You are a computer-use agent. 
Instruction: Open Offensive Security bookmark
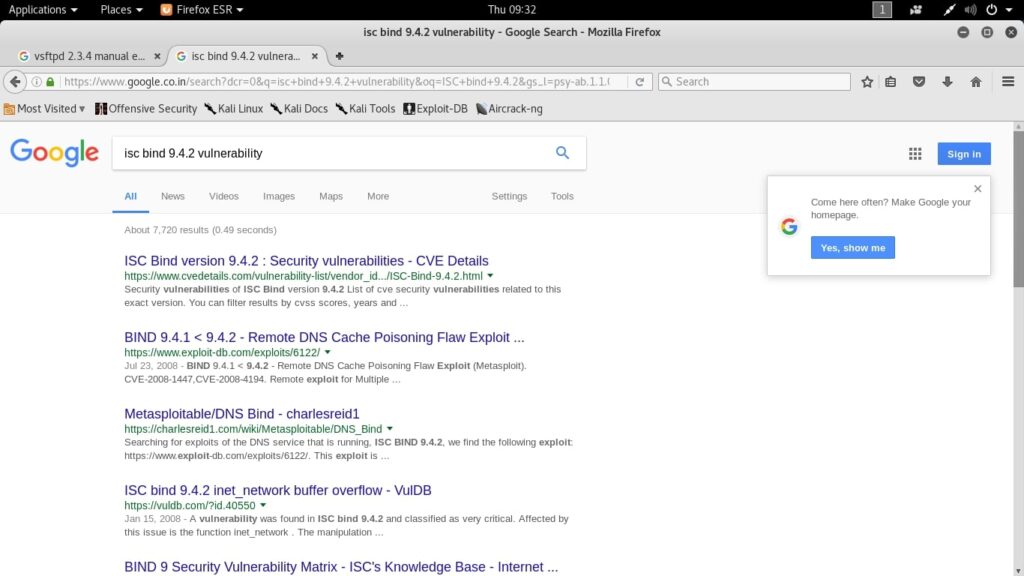click(146, 109)
